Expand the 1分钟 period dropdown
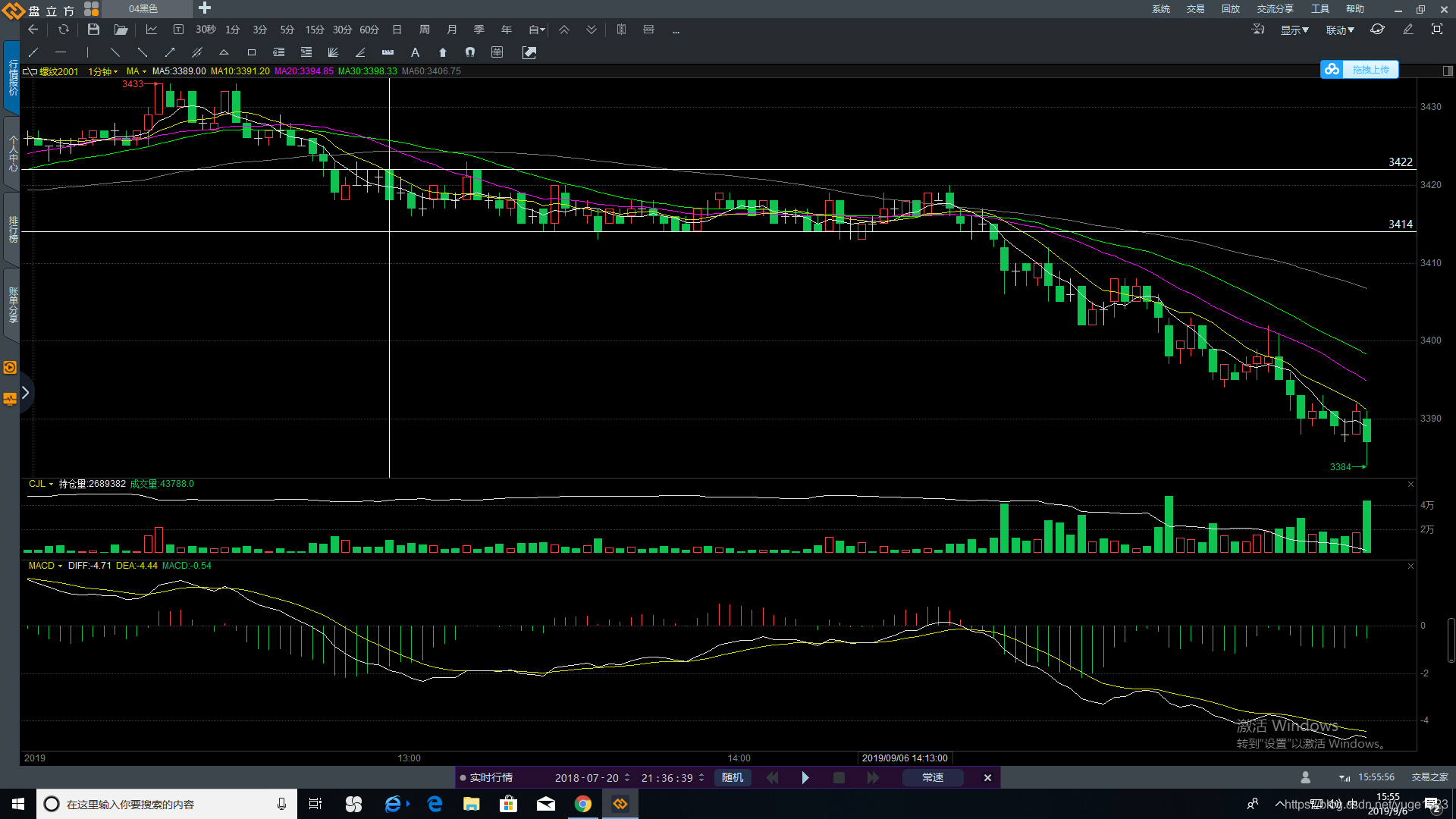This screenshot has height=819, width=1456. tap(102, 71)
